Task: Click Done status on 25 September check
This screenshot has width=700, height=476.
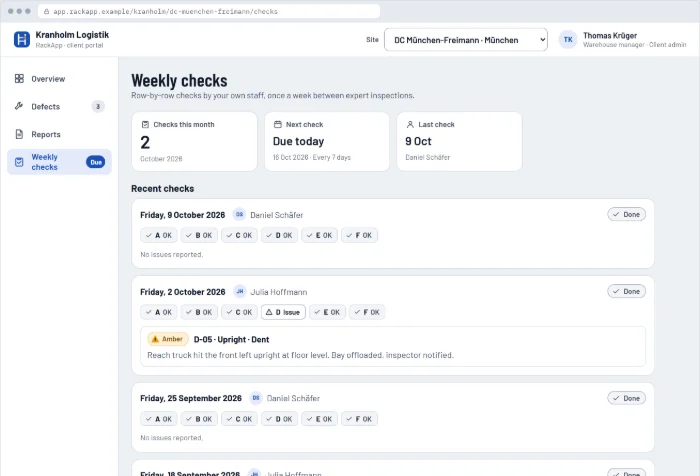Action: [x=626, y=398]
